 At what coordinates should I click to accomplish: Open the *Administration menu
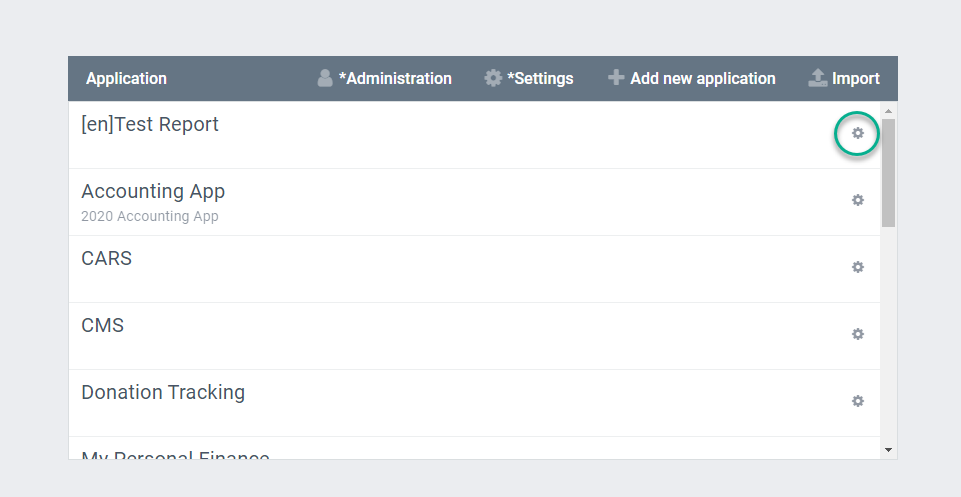(x=395, y=78)
